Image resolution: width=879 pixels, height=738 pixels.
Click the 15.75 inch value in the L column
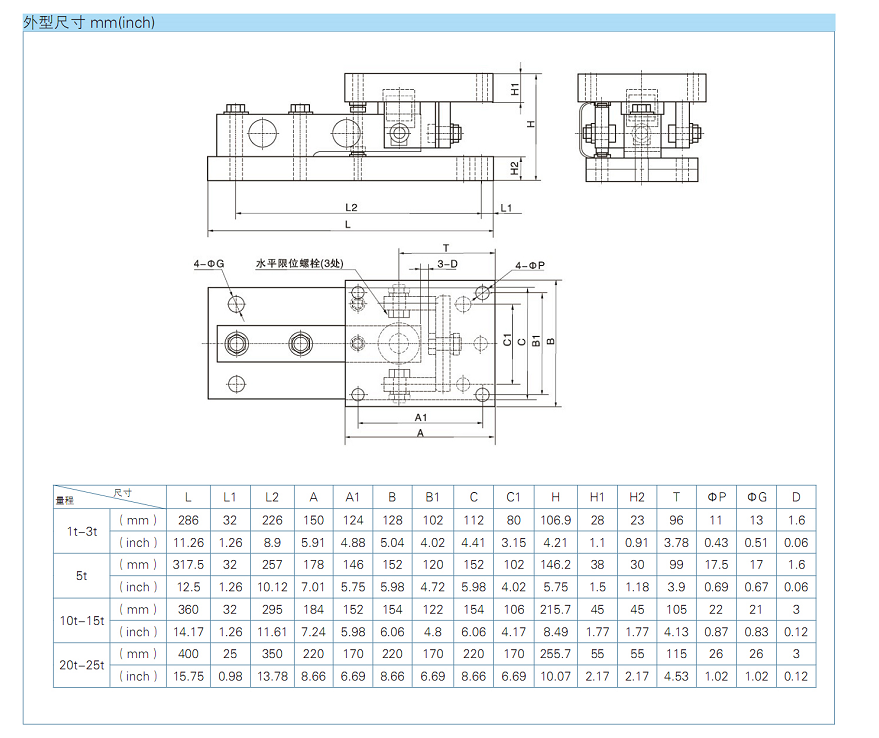click(x=189, y=677)
